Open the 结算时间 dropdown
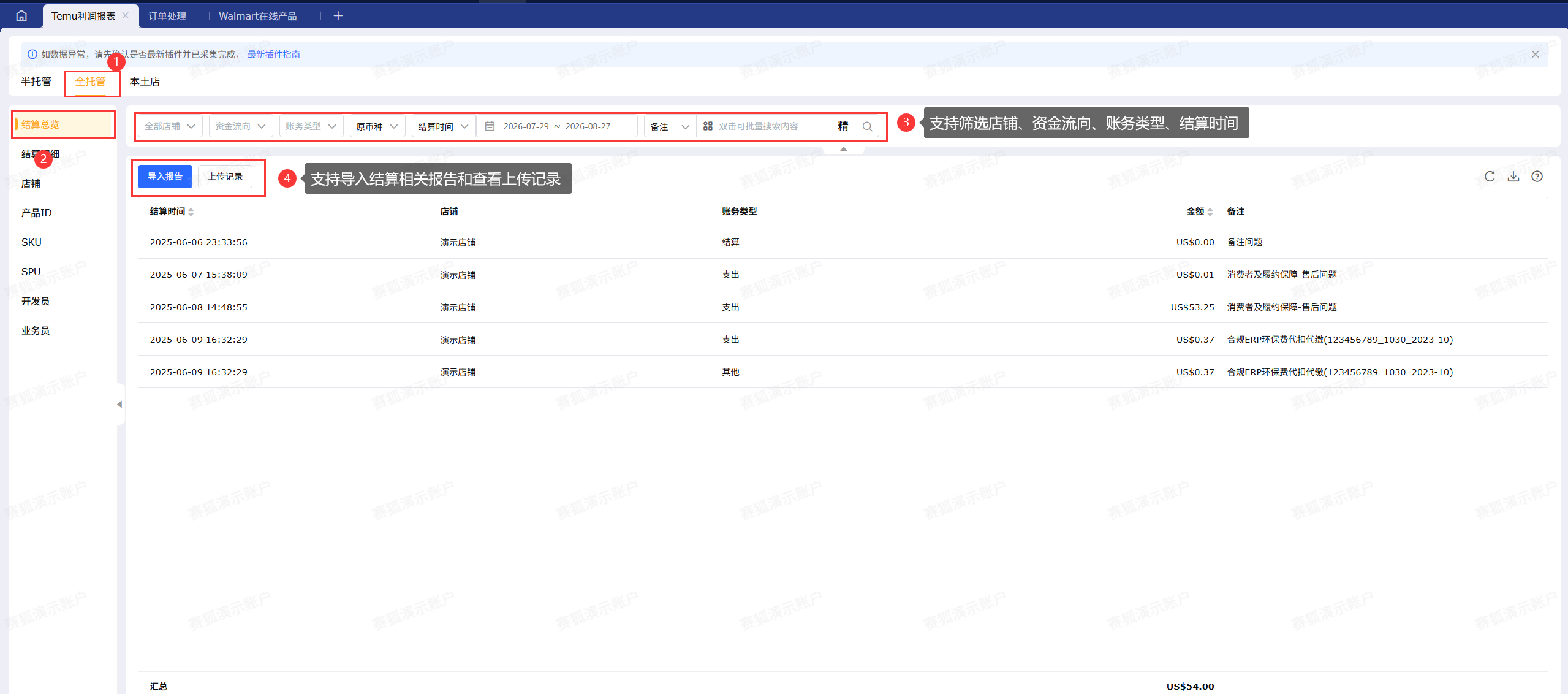 (x=444, y=126)
